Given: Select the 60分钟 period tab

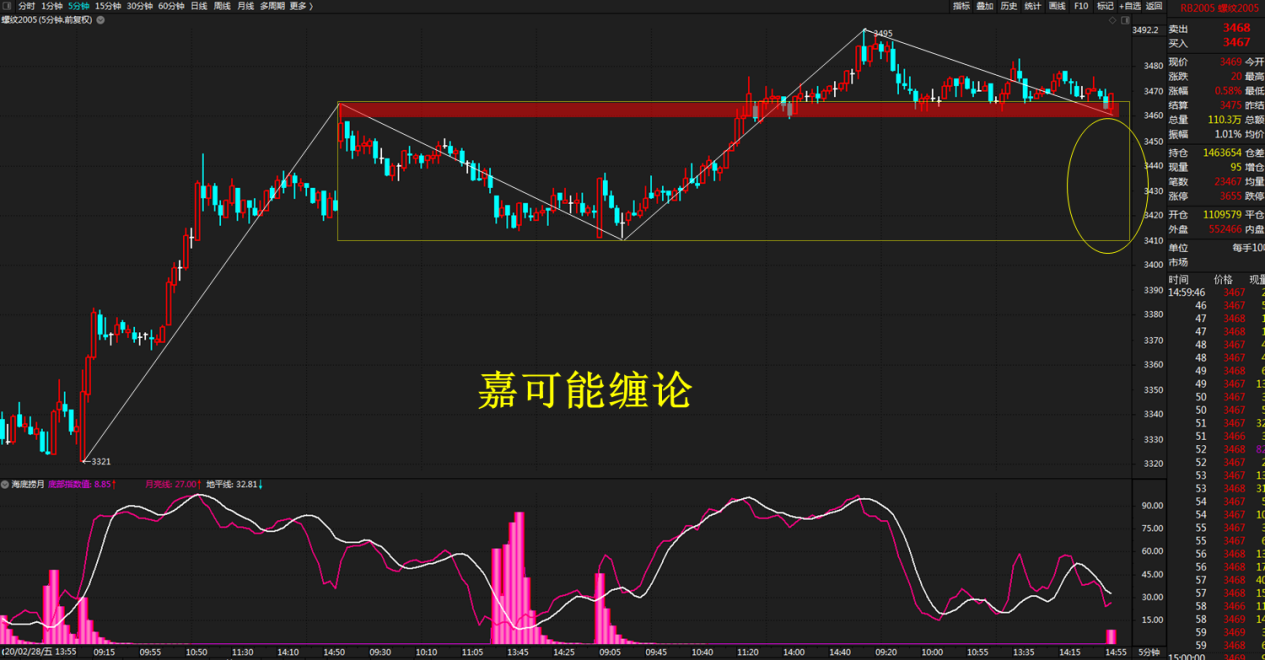Looking at the screenshot, I should tap(172, 6).
